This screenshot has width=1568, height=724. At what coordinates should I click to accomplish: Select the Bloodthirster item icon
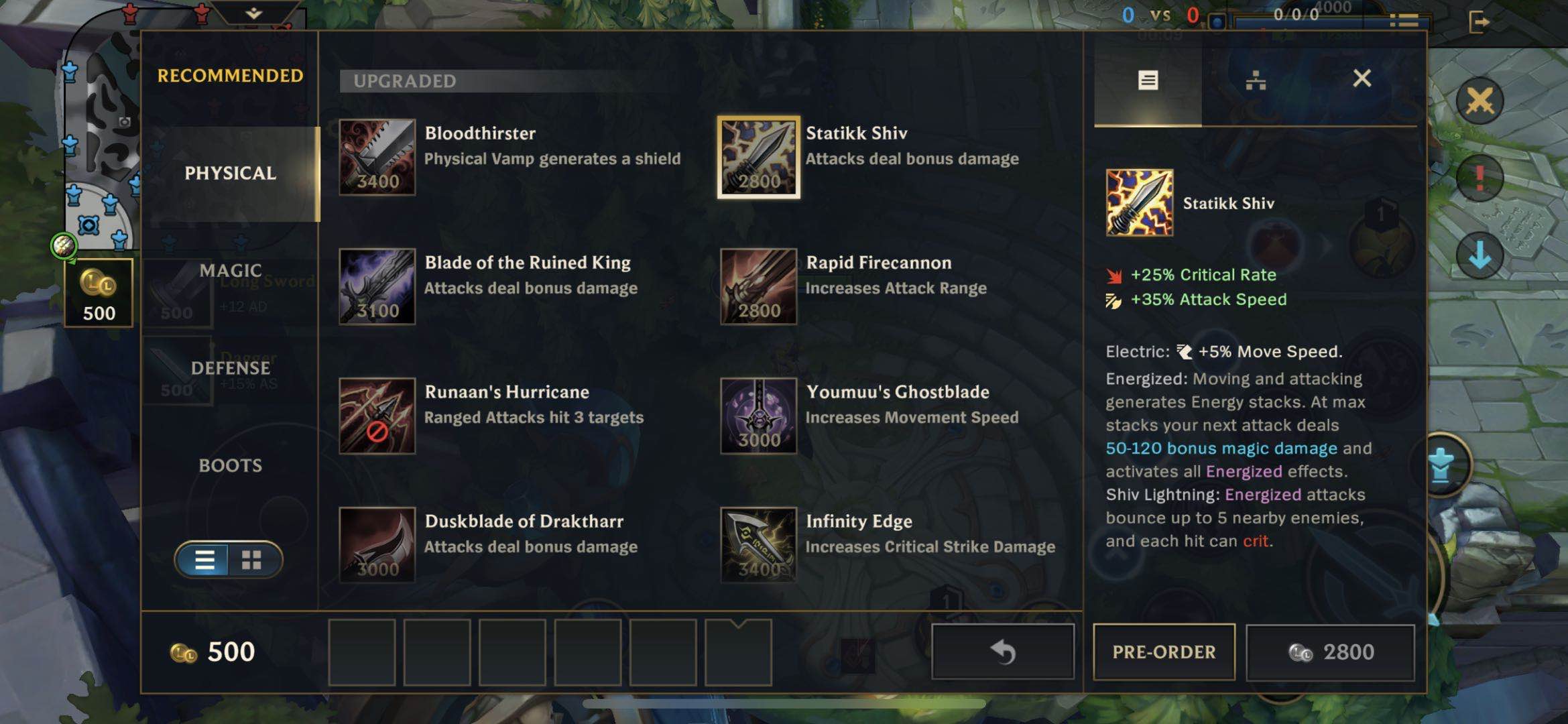click(x=377, y=158)
